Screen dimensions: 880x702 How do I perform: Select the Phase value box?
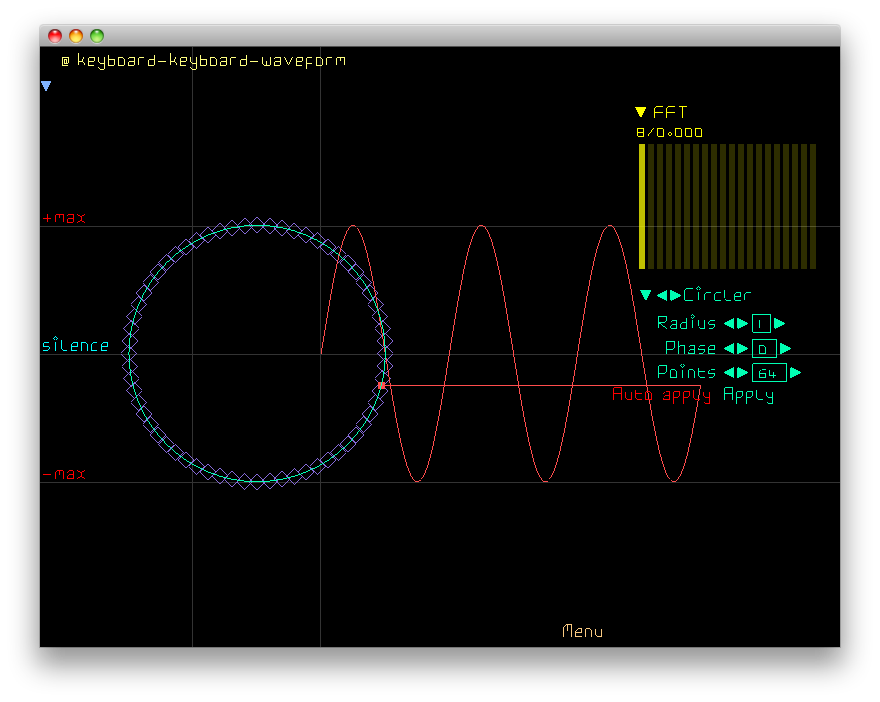coord(764,348)
